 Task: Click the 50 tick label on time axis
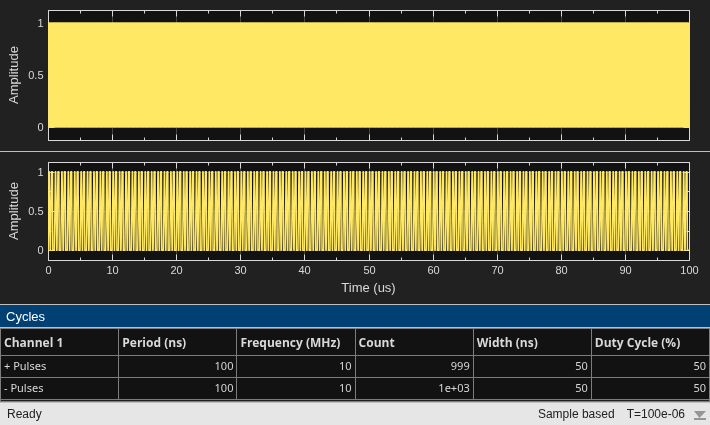(x=369, y=270)
